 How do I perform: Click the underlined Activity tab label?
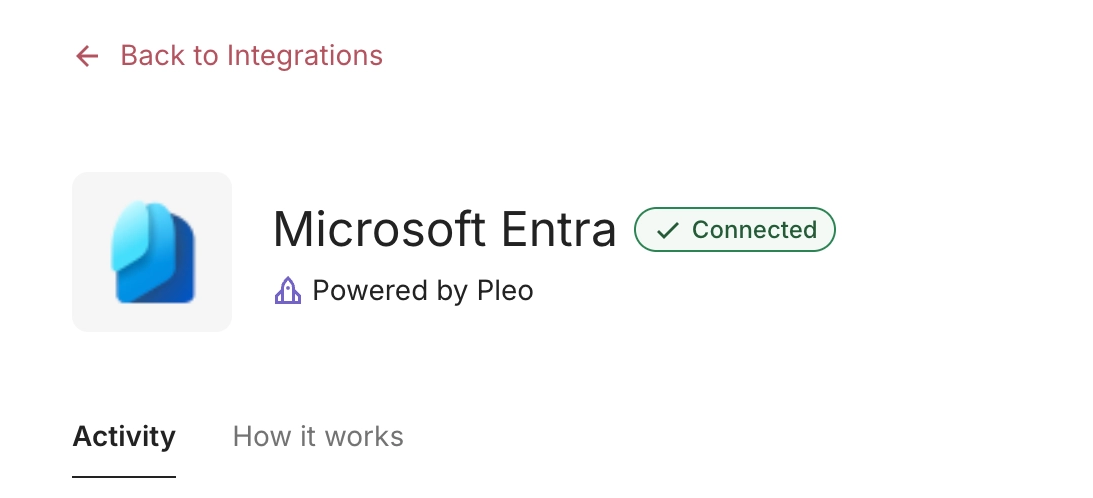point(124,437)
